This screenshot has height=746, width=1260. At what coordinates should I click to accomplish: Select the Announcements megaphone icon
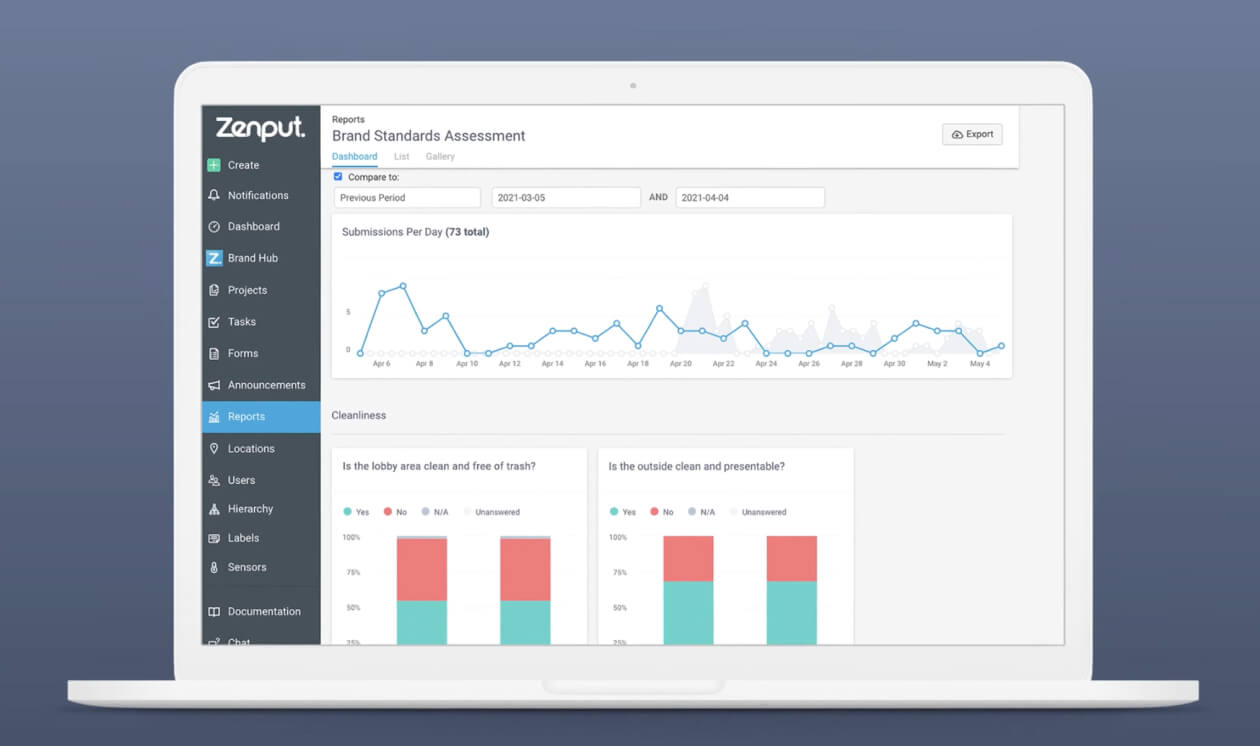[213, 385]
